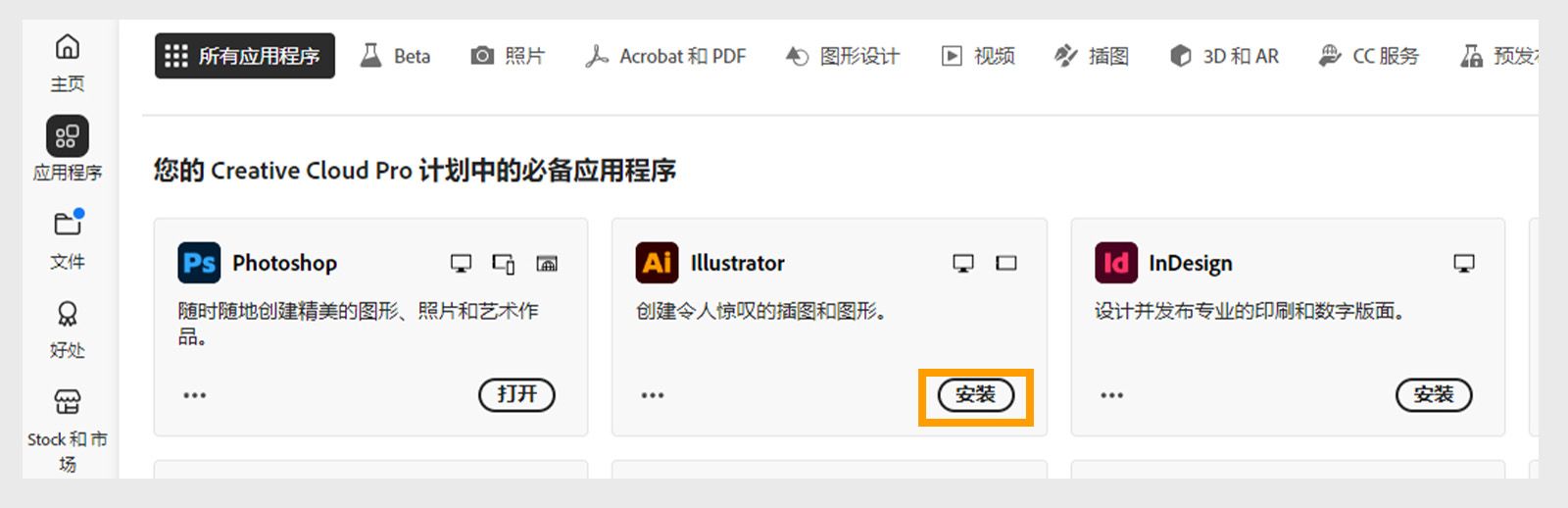Open InDesign's more options menu (…)
This screenshot has height=508, width=1568.
tap(1111, 395)
